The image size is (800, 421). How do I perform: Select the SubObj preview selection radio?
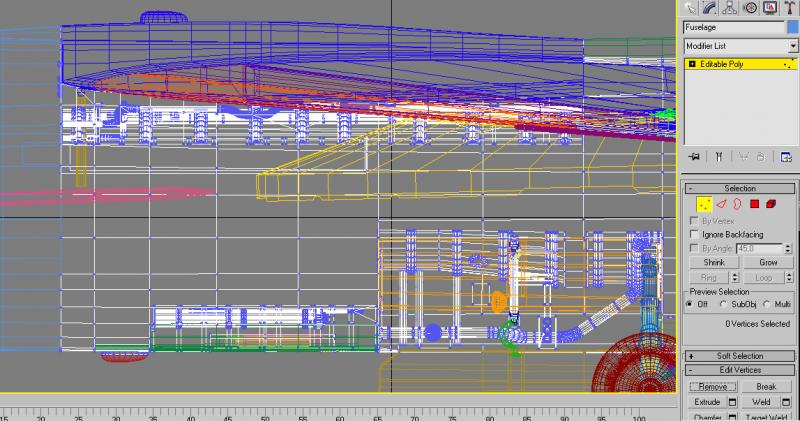(x=724, y=304)
